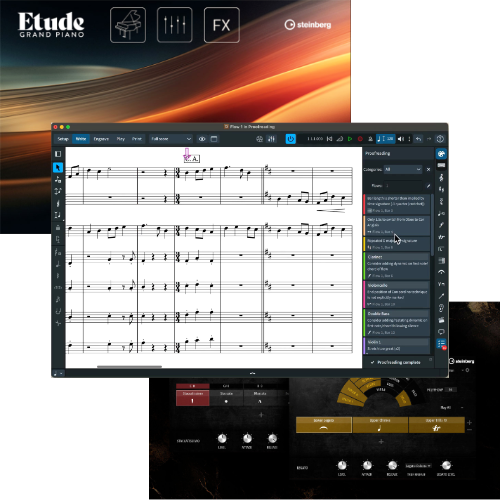
Task: Open the Proofreading checklist icon with red badge
Action: pos(441,344)
